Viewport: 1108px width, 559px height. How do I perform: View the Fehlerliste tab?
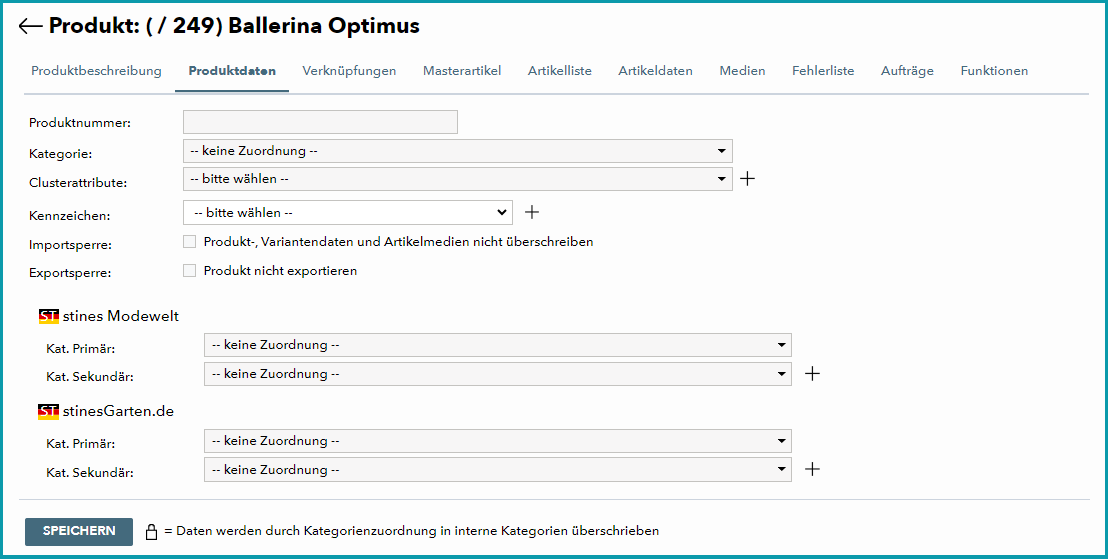tap(823, 71)
